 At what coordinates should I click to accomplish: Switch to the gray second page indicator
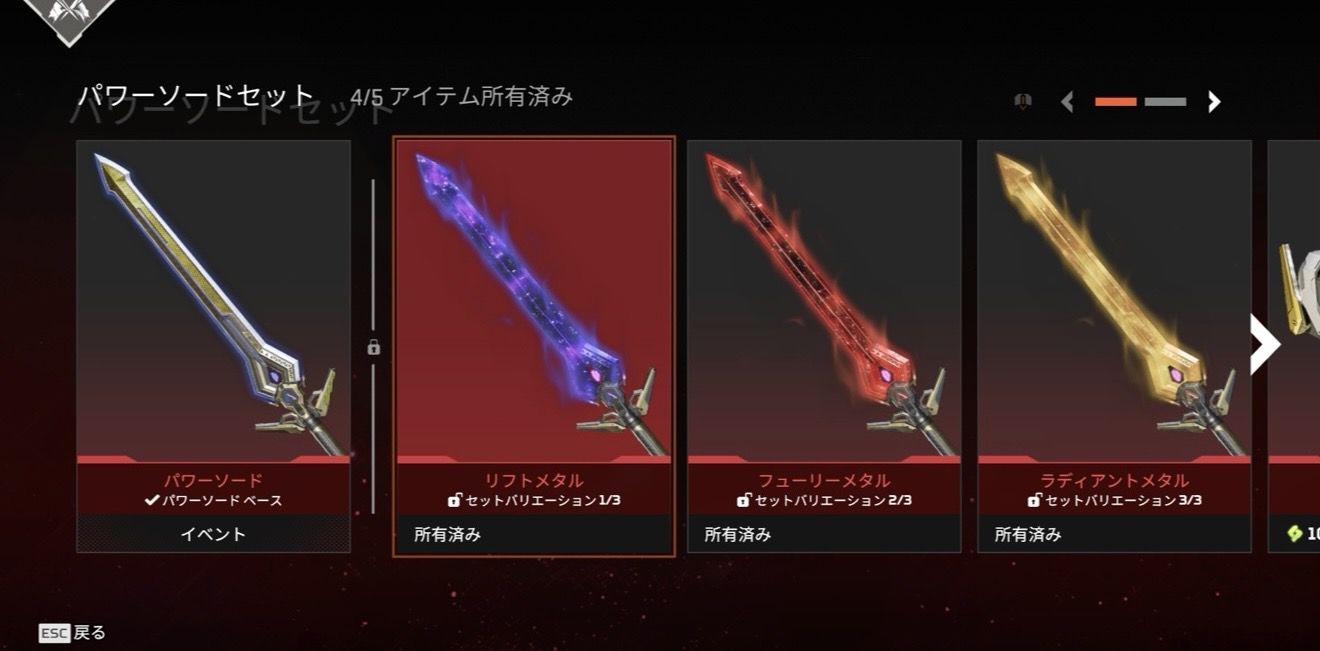[x=1165, y=101]
